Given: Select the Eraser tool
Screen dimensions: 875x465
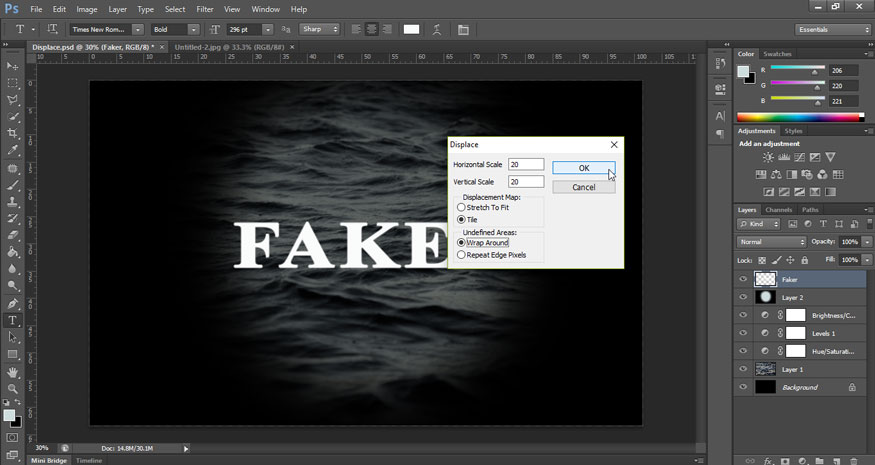Looking at the screenshot, I should (x=12, y=235).
